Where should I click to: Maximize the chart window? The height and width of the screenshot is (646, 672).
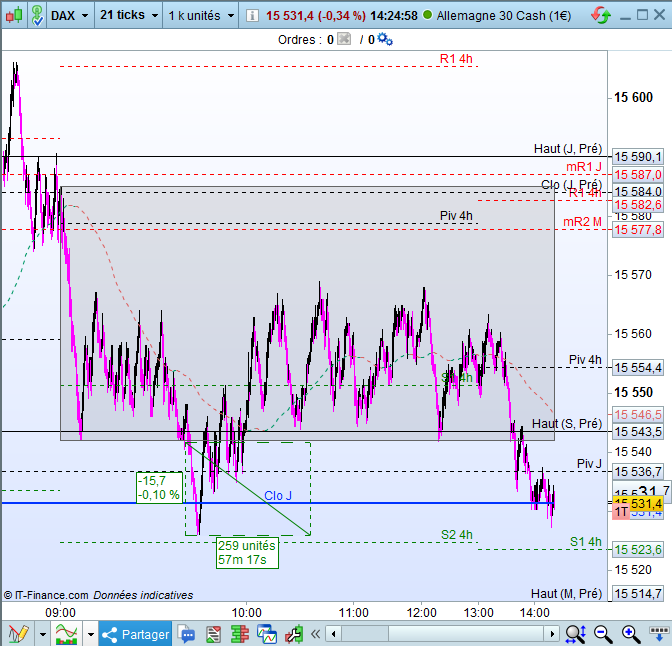[x=642, y=15]
